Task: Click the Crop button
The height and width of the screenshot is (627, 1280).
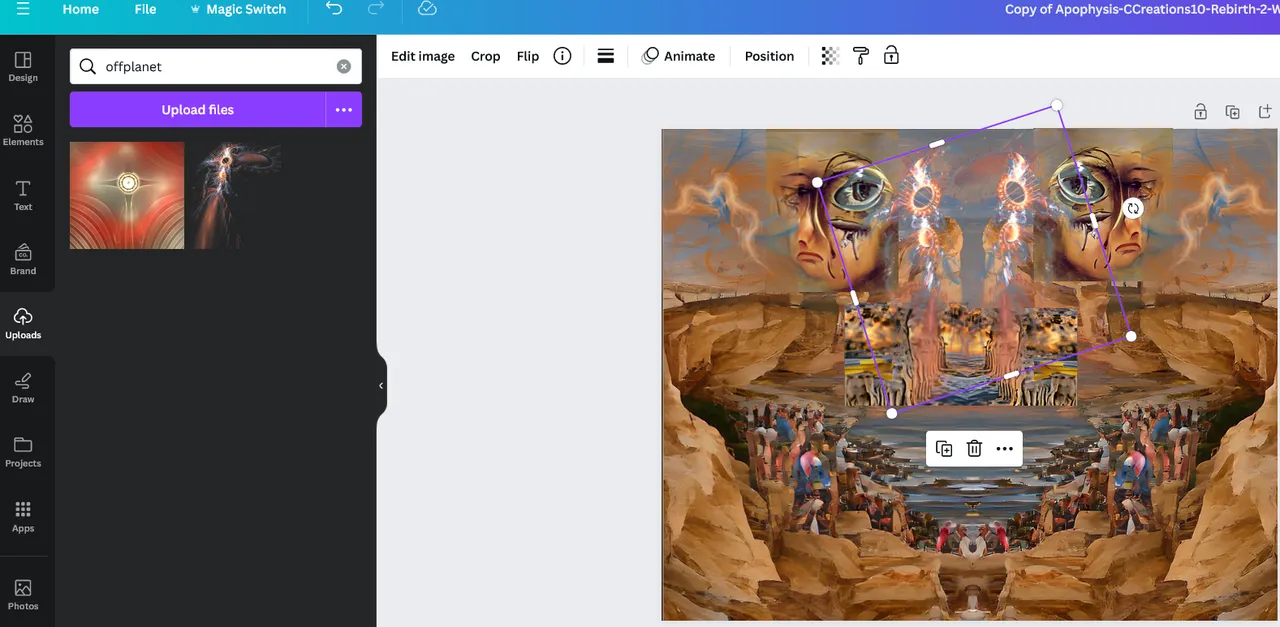Action: tap(485, 56)
